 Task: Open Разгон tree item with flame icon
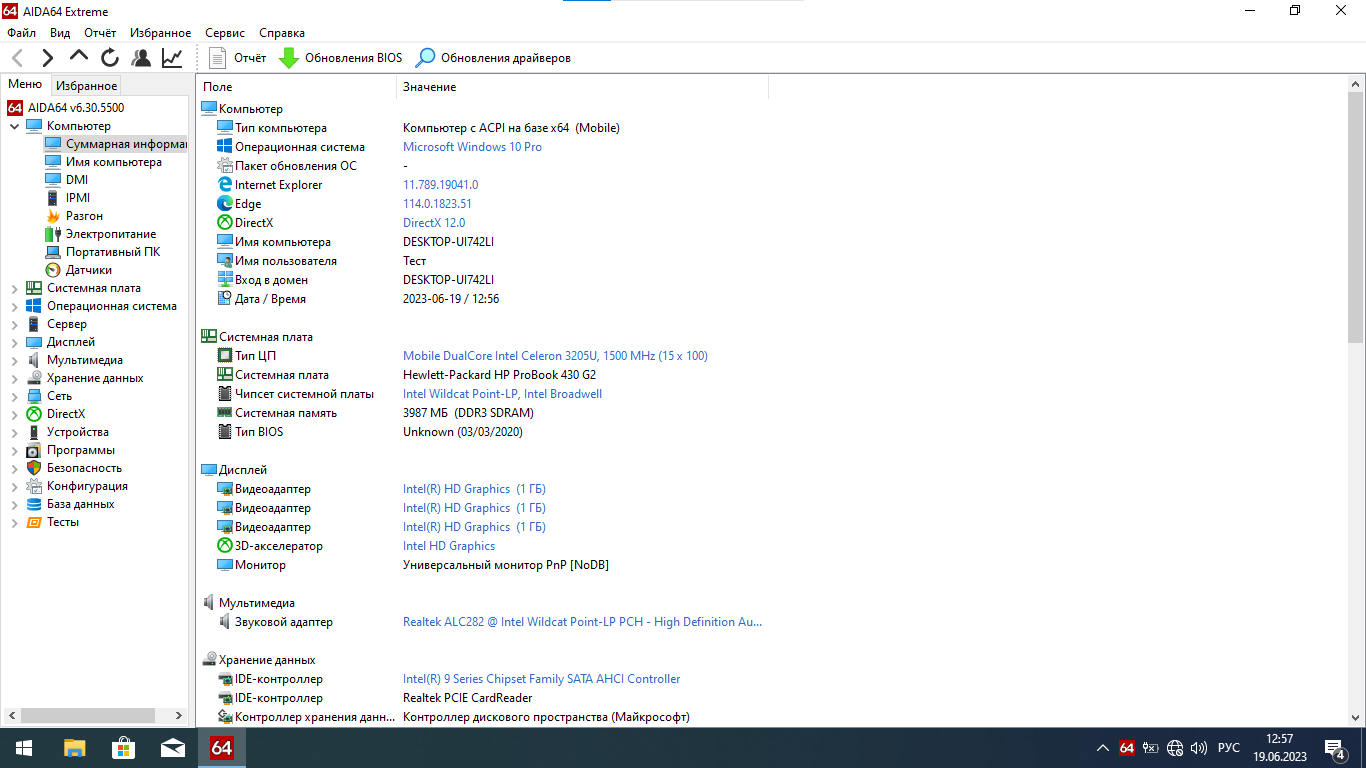coord(74,216)
